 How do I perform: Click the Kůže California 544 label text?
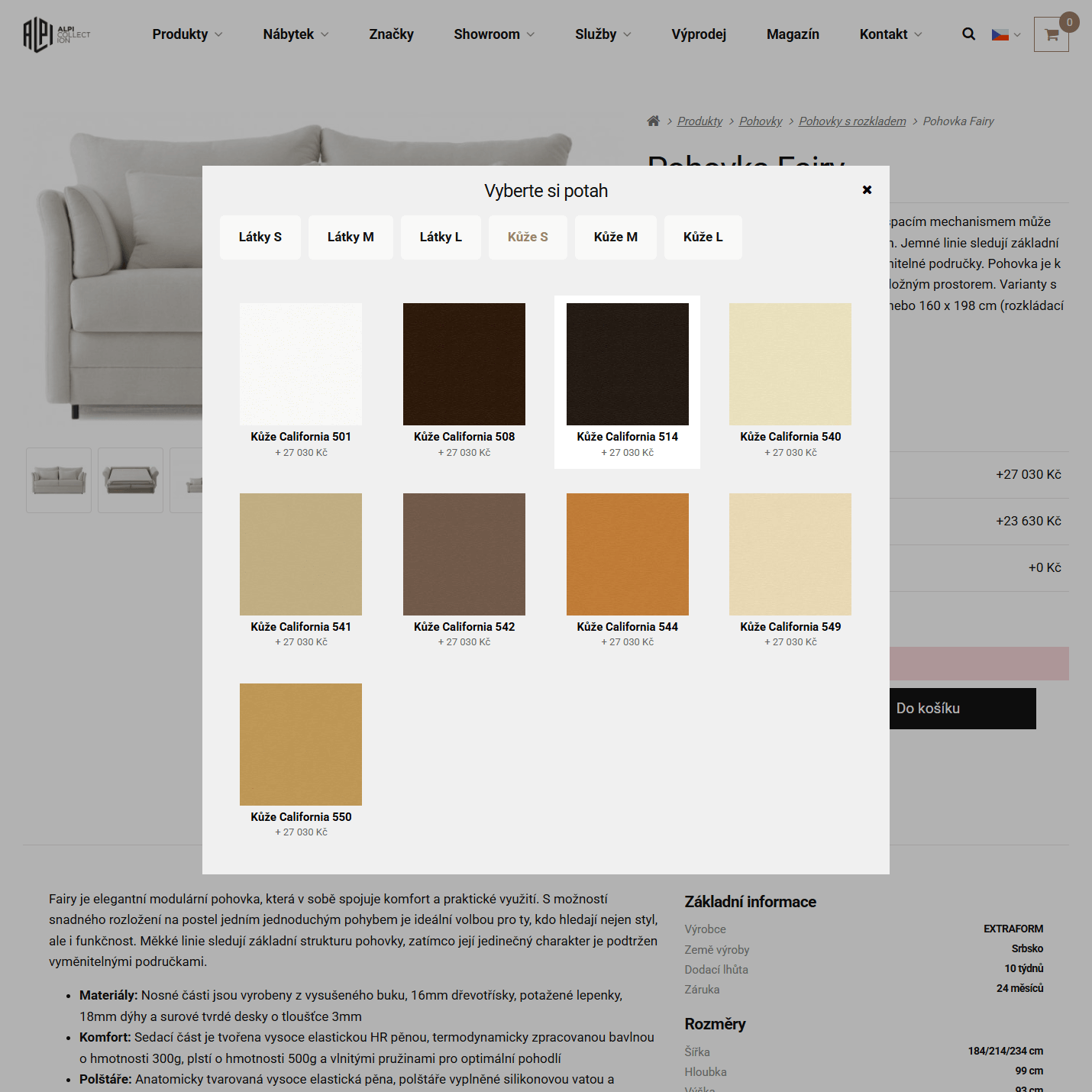pos(628,627)
